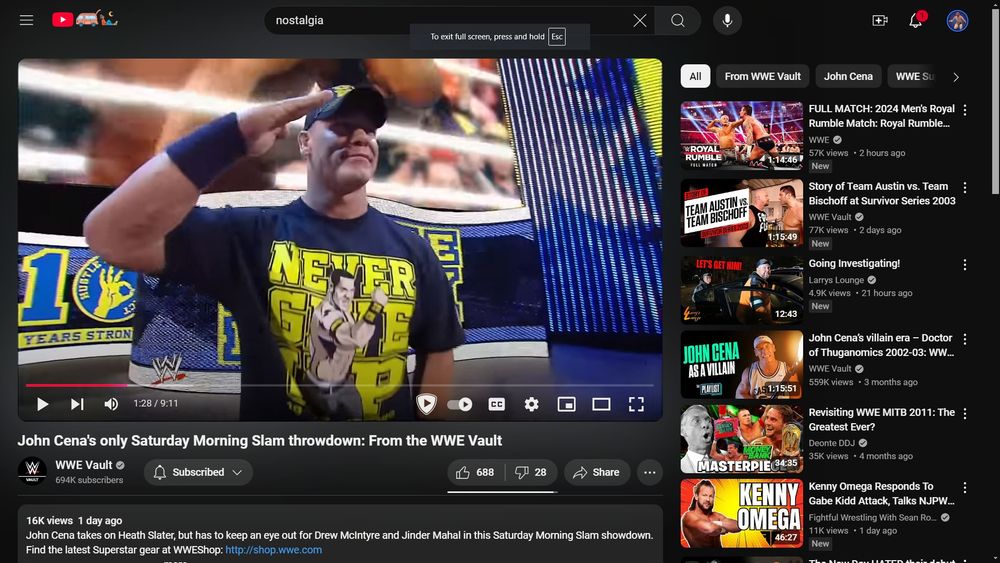Select the John Cena chip

tap(848, 76)
